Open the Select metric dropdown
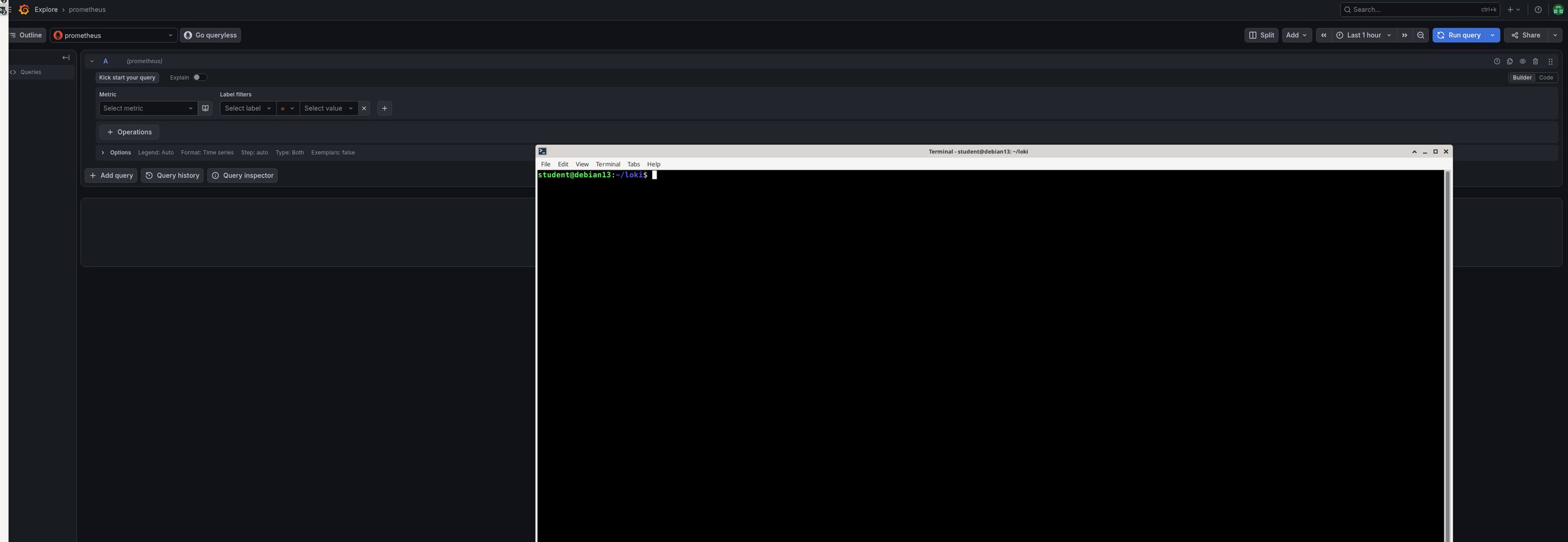This screenshot has width=1568, height=542. [148, 108]
